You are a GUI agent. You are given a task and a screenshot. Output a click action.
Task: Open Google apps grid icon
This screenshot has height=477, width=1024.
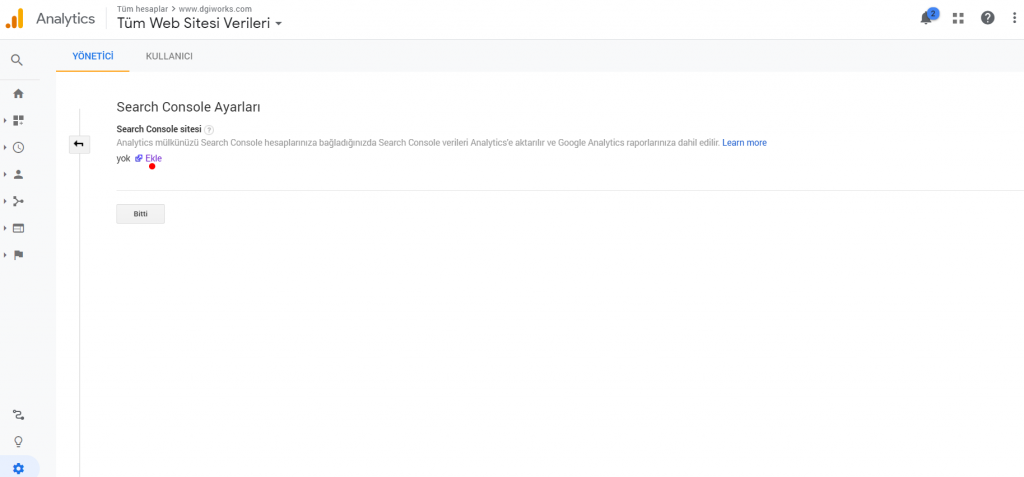[x=958, y=18]
